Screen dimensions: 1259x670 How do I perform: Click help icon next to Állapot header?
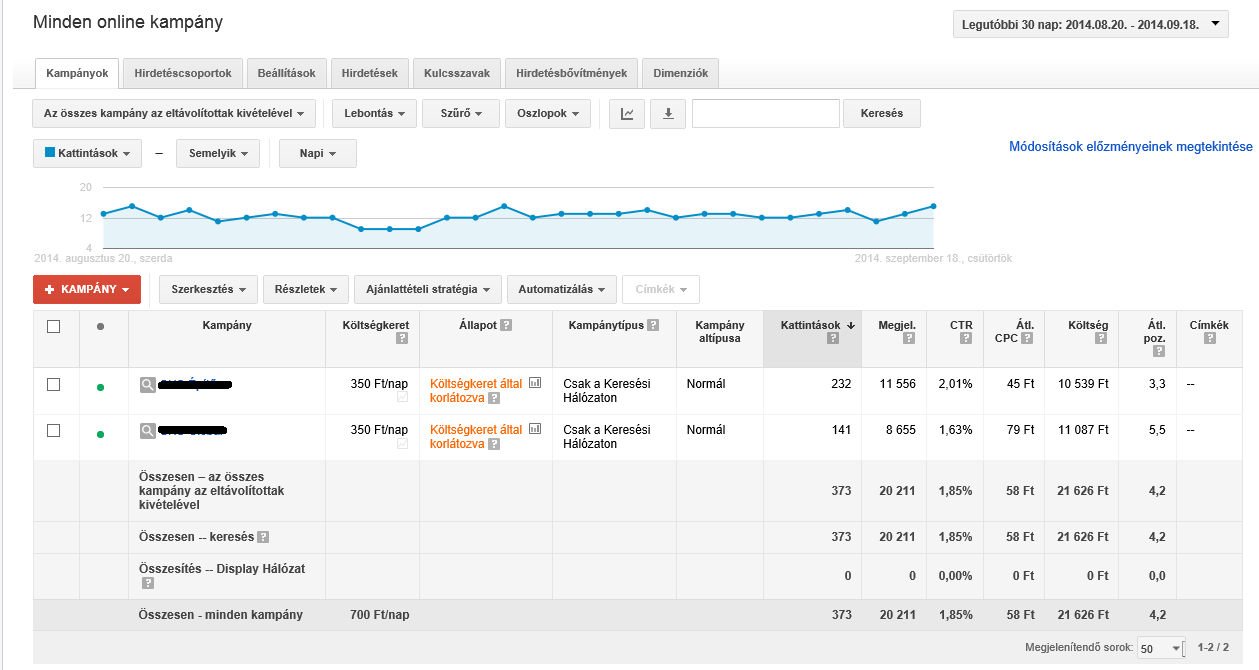pyautogui.click(x=506, y=325)
